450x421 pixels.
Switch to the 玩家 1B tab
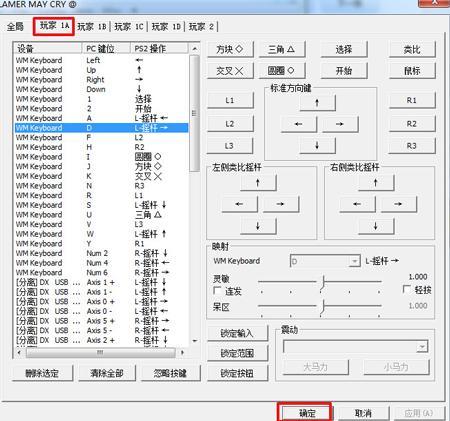pyautogui.click(x=92, y=26)
